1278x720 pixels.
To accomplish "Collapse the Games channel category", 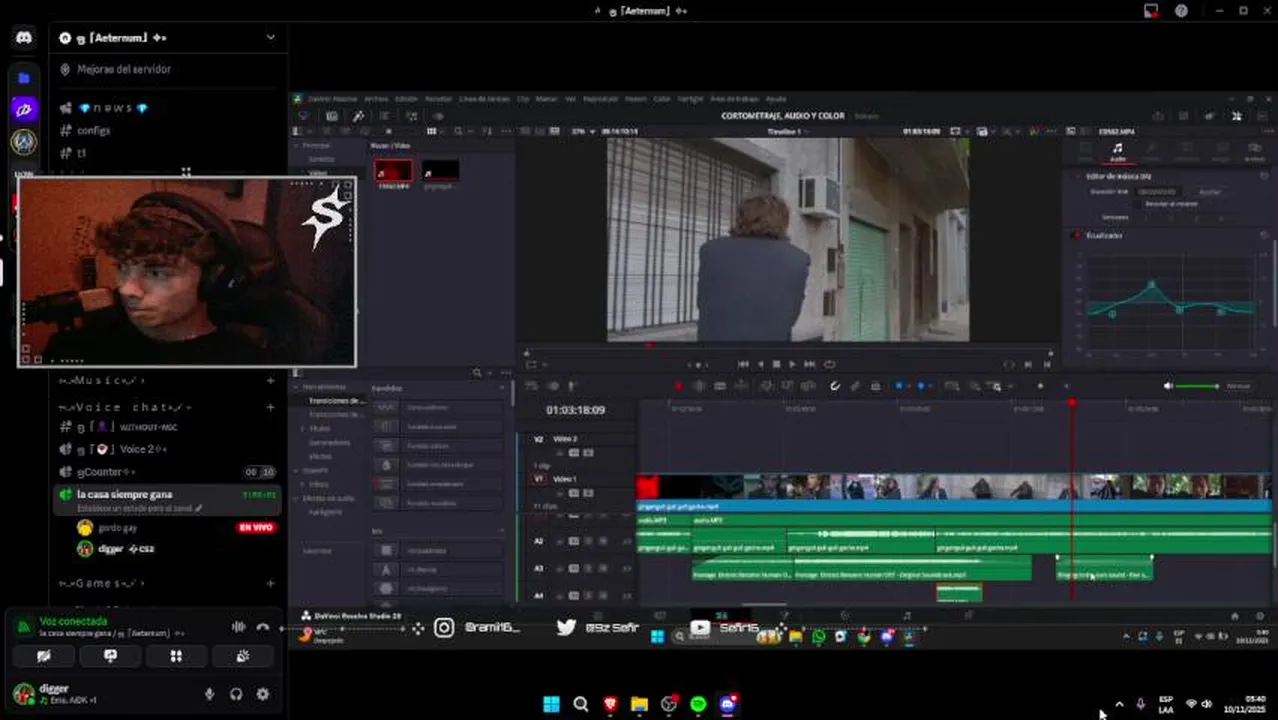I will pos(102,583).
